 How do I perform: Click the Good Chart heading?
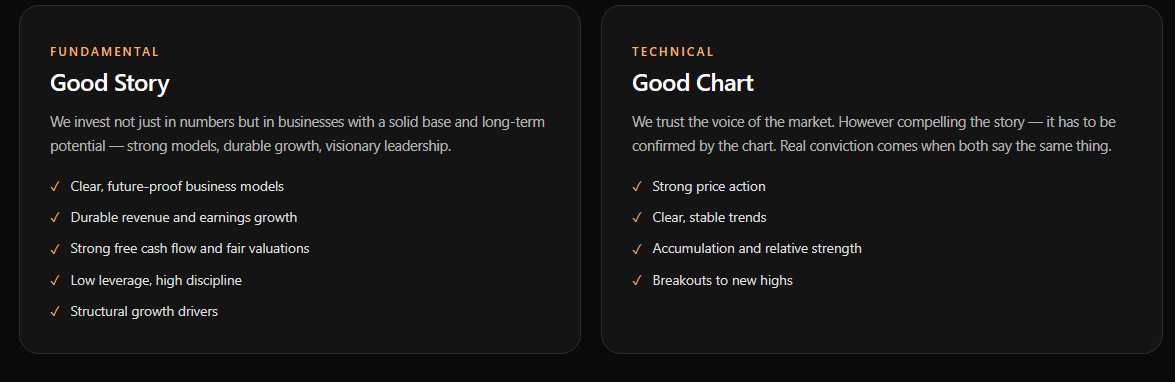tap(692, 82)
